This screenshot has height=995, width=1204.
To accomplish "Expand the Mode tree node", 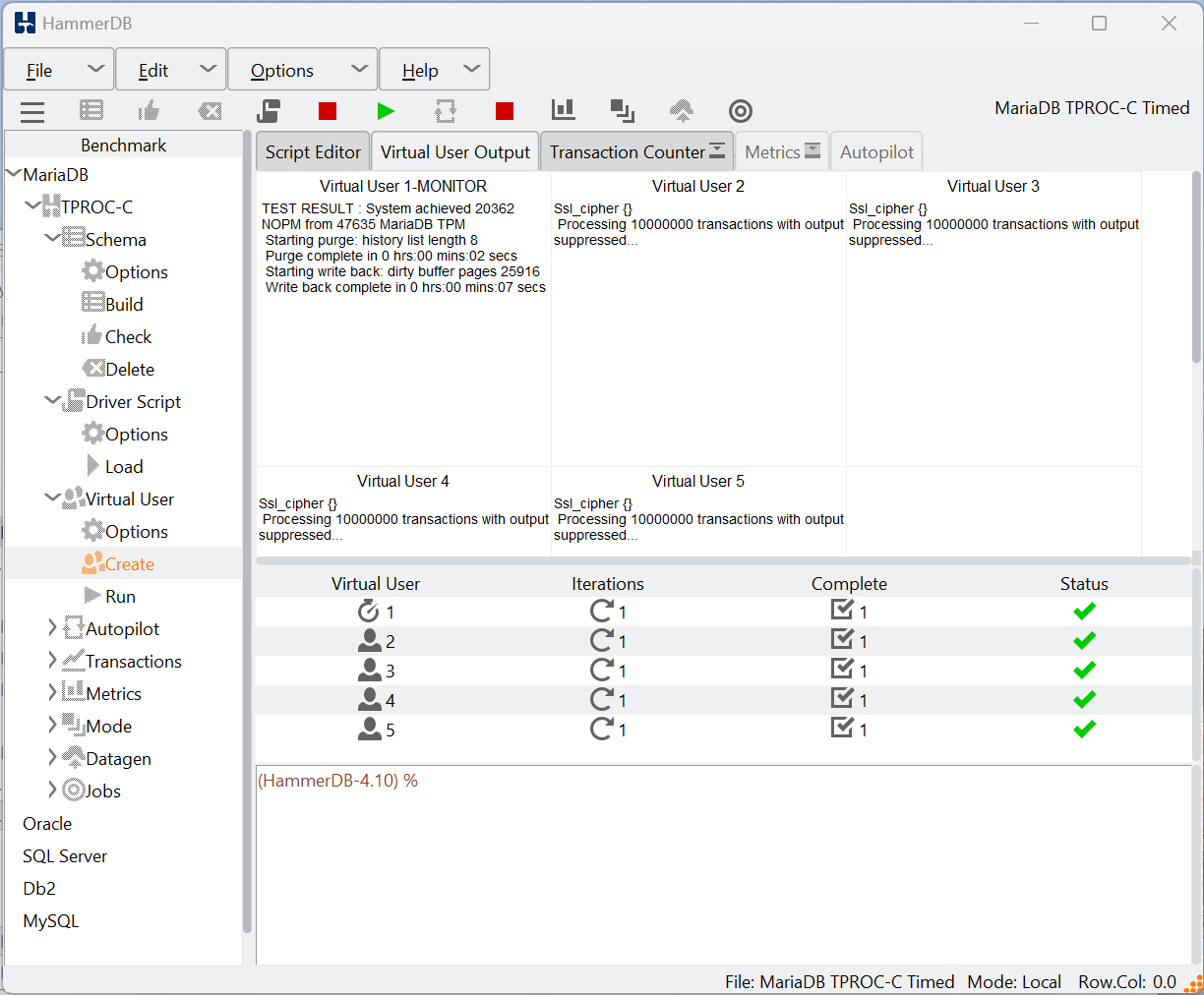I will click(53, 726).
